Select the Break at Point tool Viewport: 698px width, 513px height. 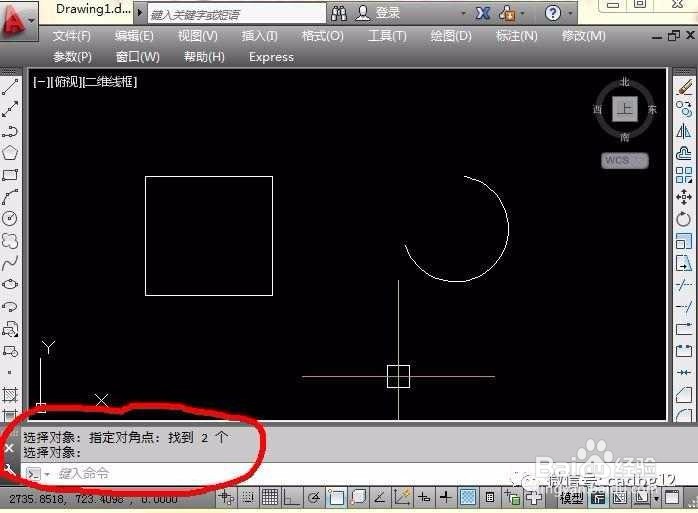click(x=684, y=329)
